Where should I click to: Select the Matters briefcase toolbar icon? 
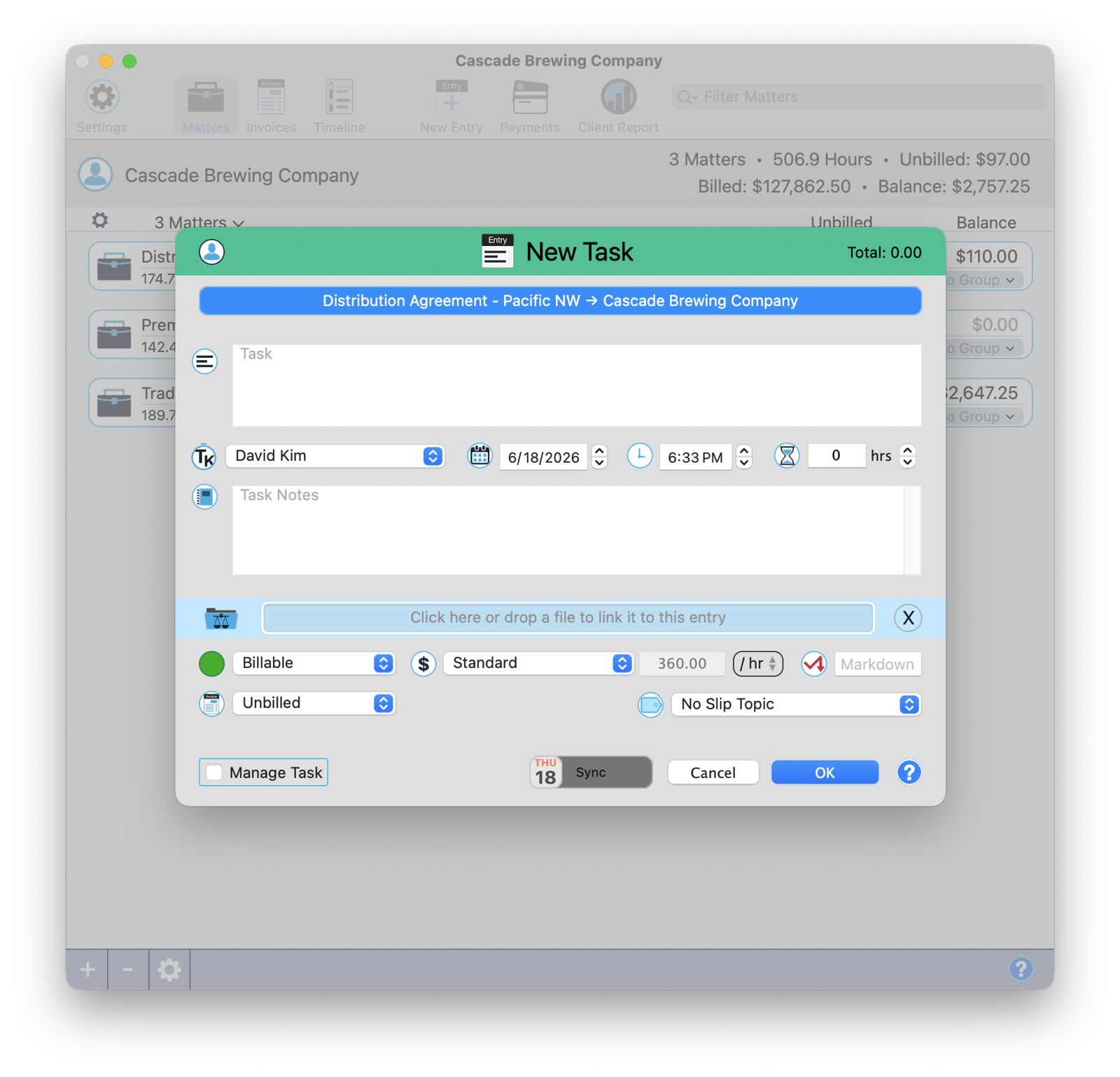click(x=205, y=97)
